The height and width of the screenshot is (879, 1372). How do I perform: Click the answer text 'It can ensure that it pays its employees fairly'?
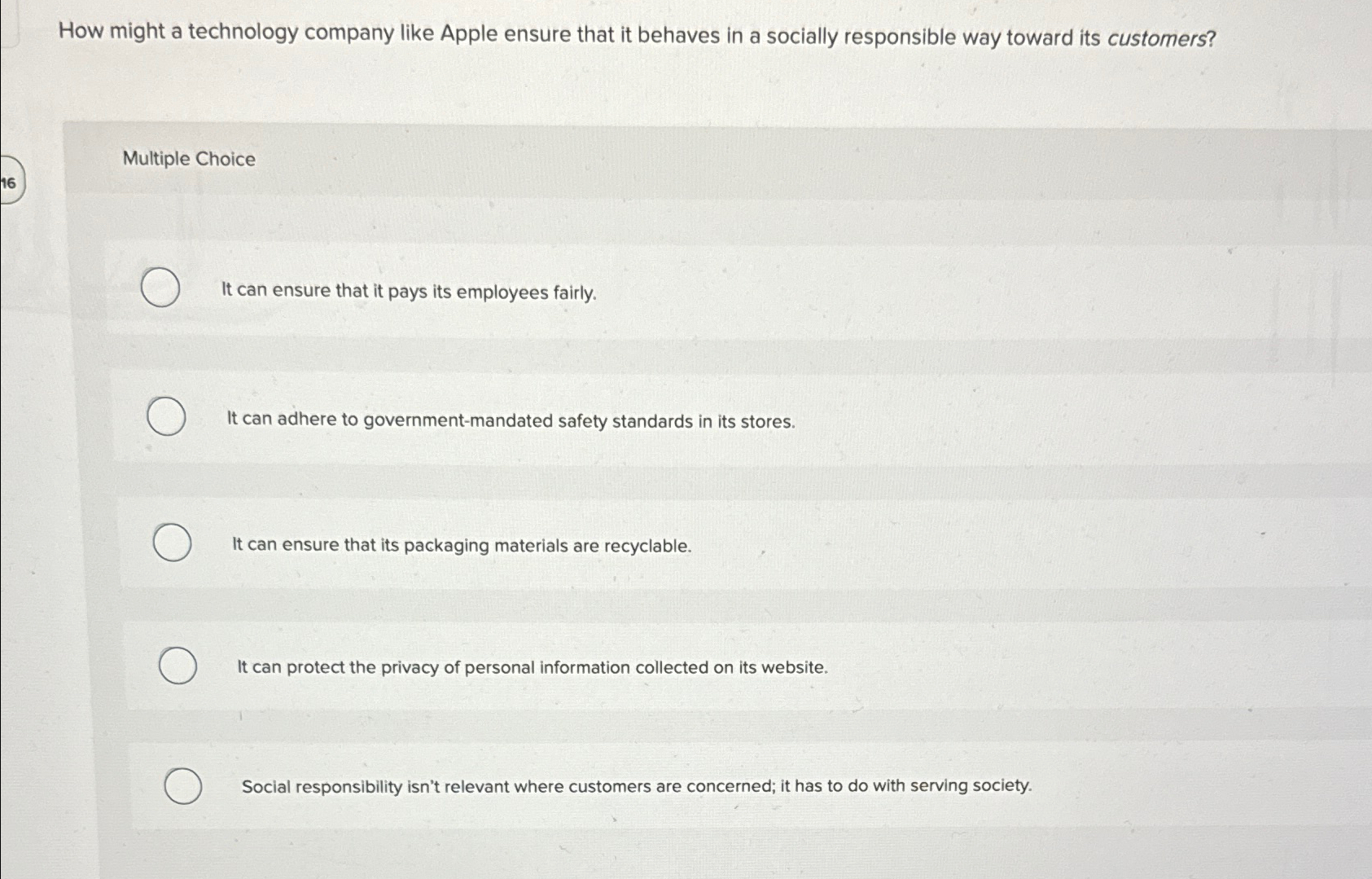pyautogui.click(x=408, y=292)
